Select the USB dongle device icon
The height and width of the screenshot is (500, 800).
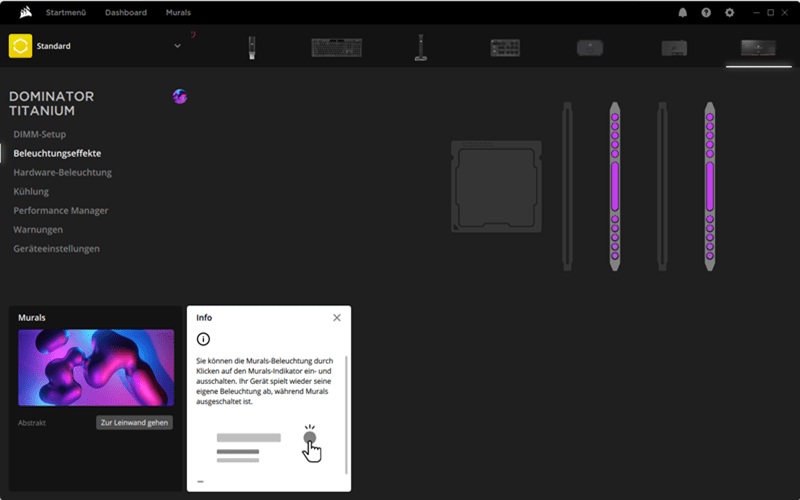252,47
